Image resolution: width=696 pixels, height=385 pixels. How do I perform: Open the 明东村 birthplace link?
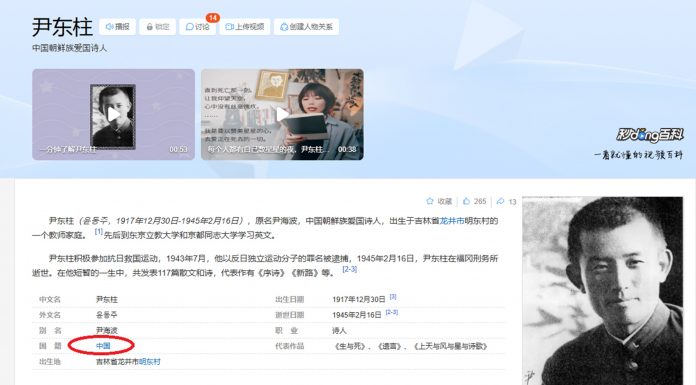[x=150, y=362]
